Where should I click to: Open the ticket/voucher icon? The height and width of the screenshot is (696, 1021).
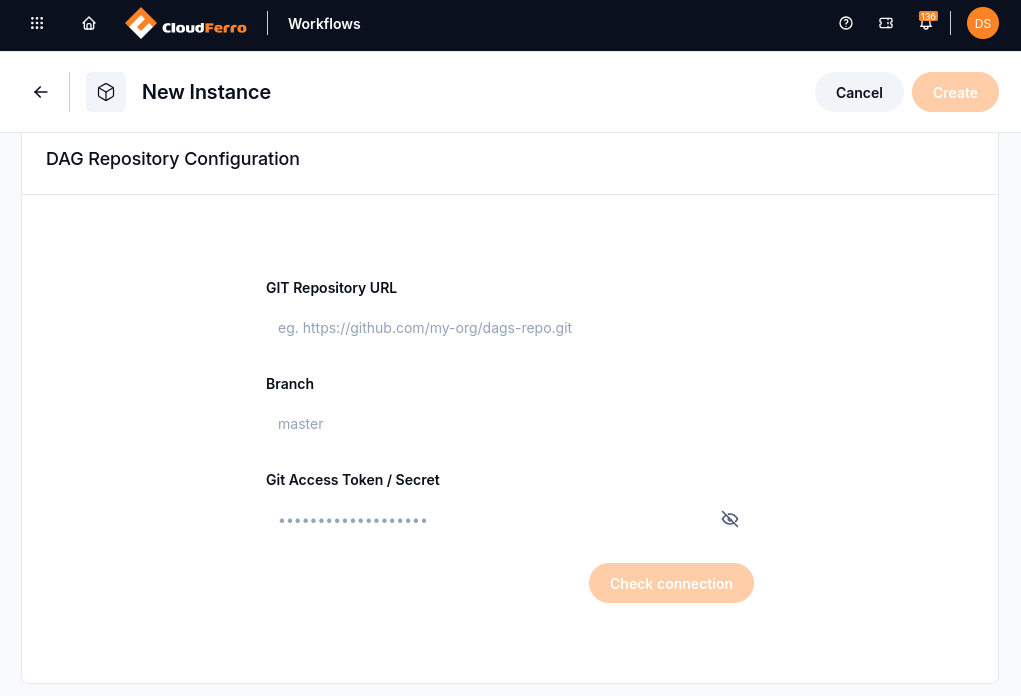886,23
